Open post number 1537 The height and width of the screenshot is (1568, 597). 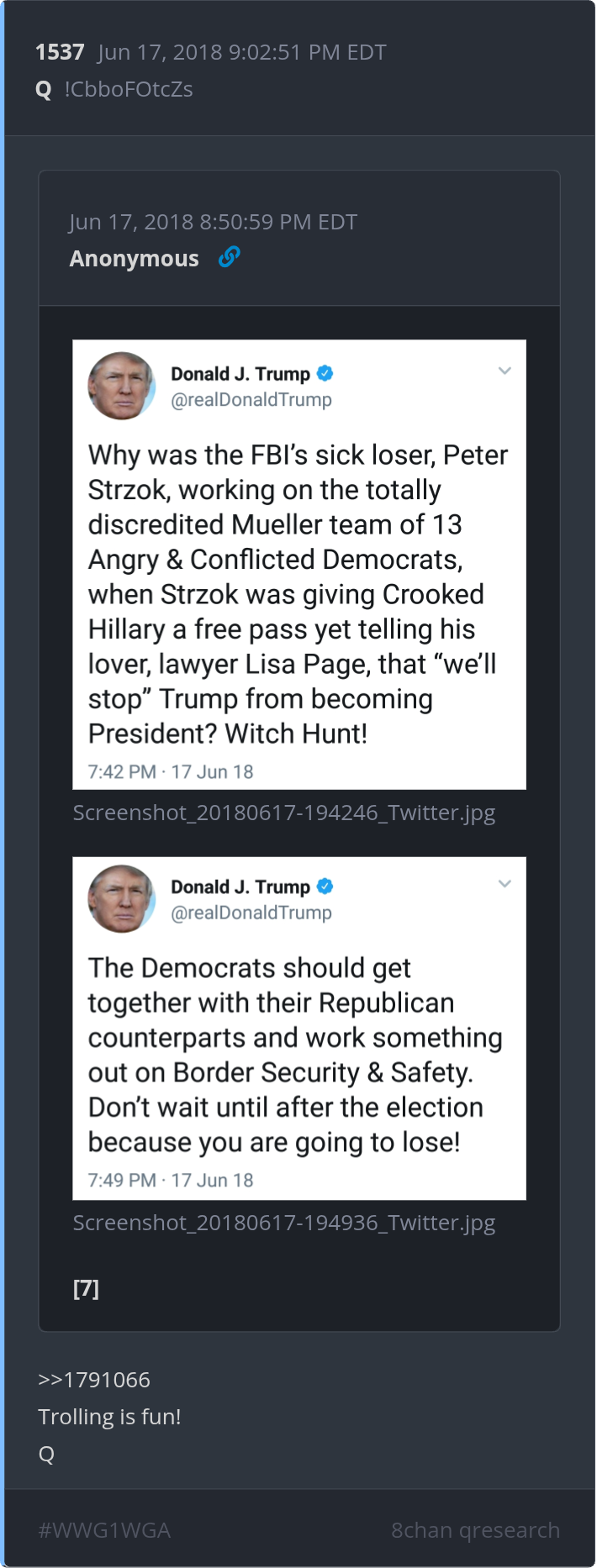(x=60, y=52)
